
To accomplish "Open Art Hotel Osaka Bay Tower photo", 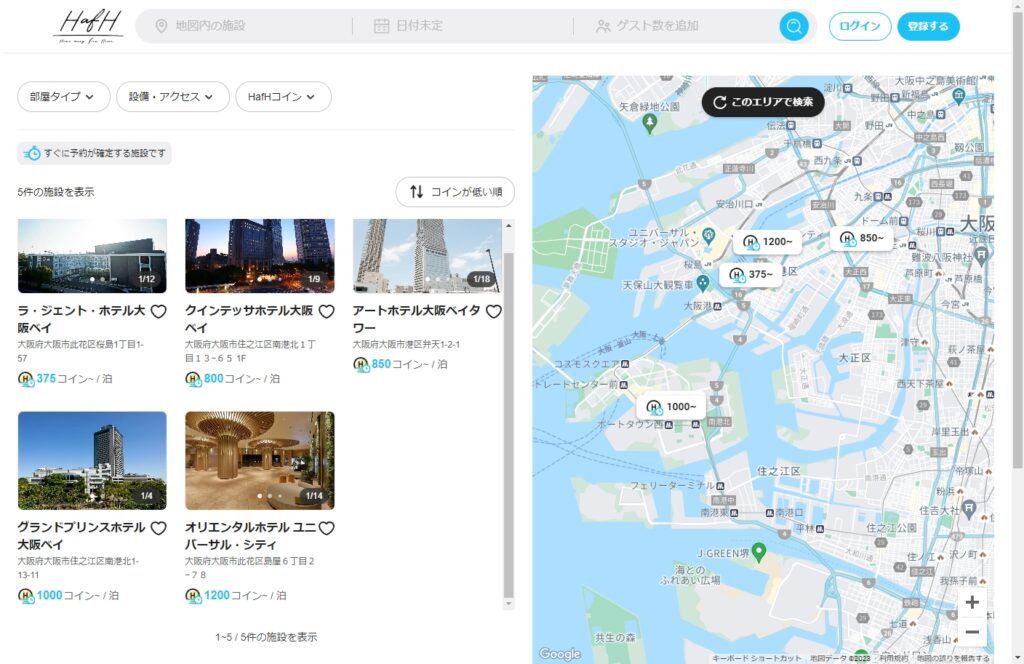I will pyautogui.click(x=428, y=256).
